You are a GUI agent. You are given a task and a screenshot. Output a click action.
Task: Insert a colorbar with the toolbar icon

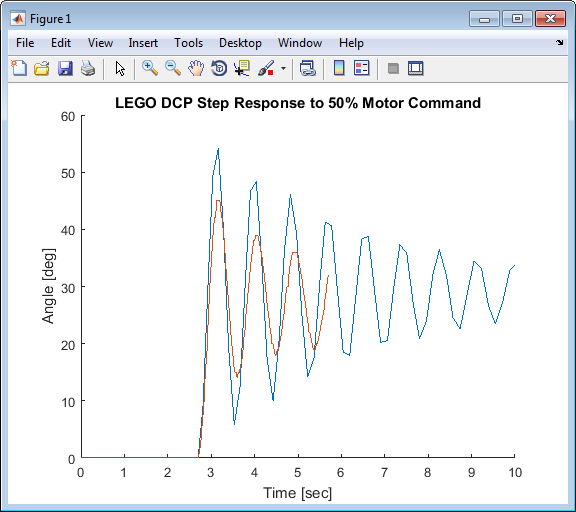339,68
